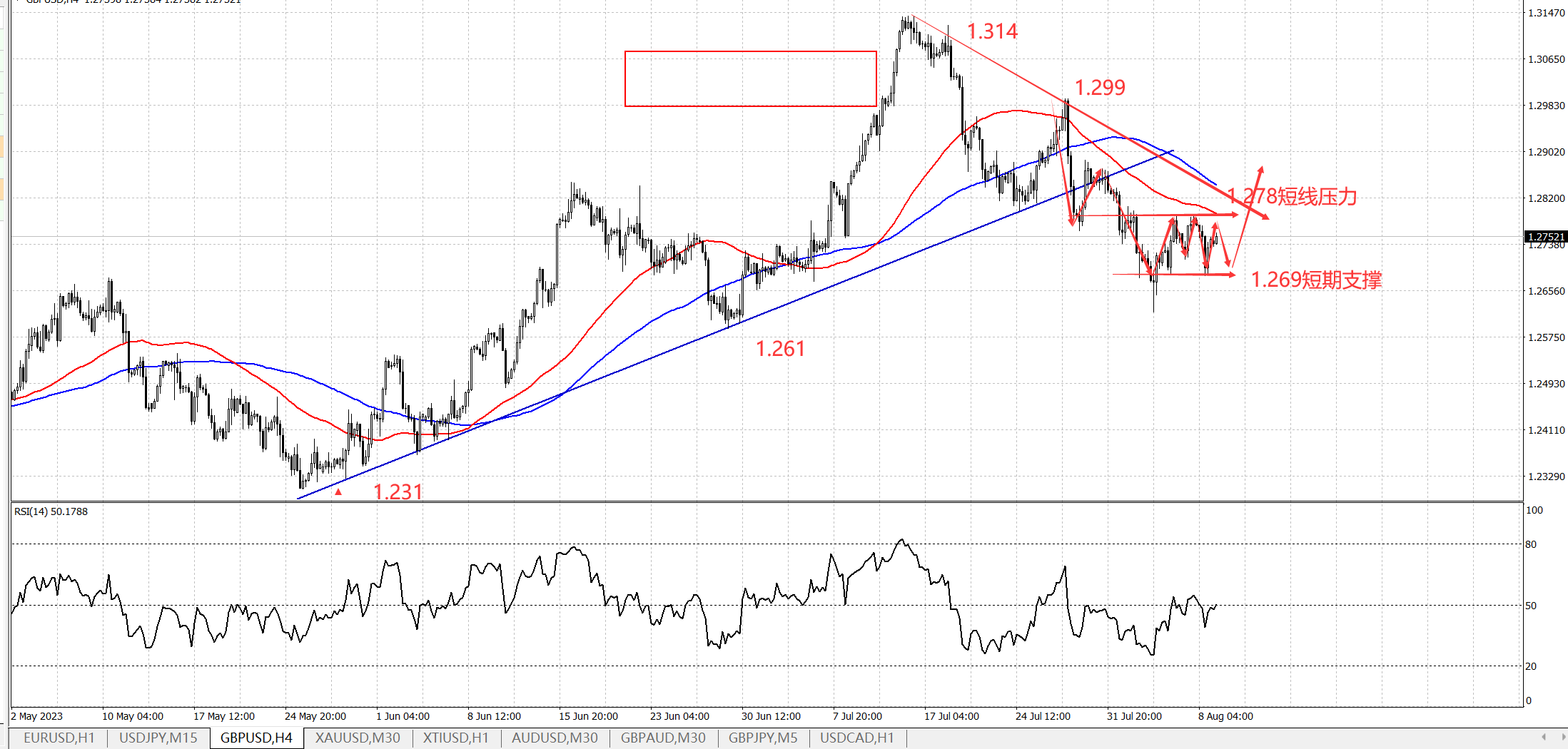Click the 1.269短期支撑 support annotation
Screen dimensions: 1568x749
tap(1316, 280)
